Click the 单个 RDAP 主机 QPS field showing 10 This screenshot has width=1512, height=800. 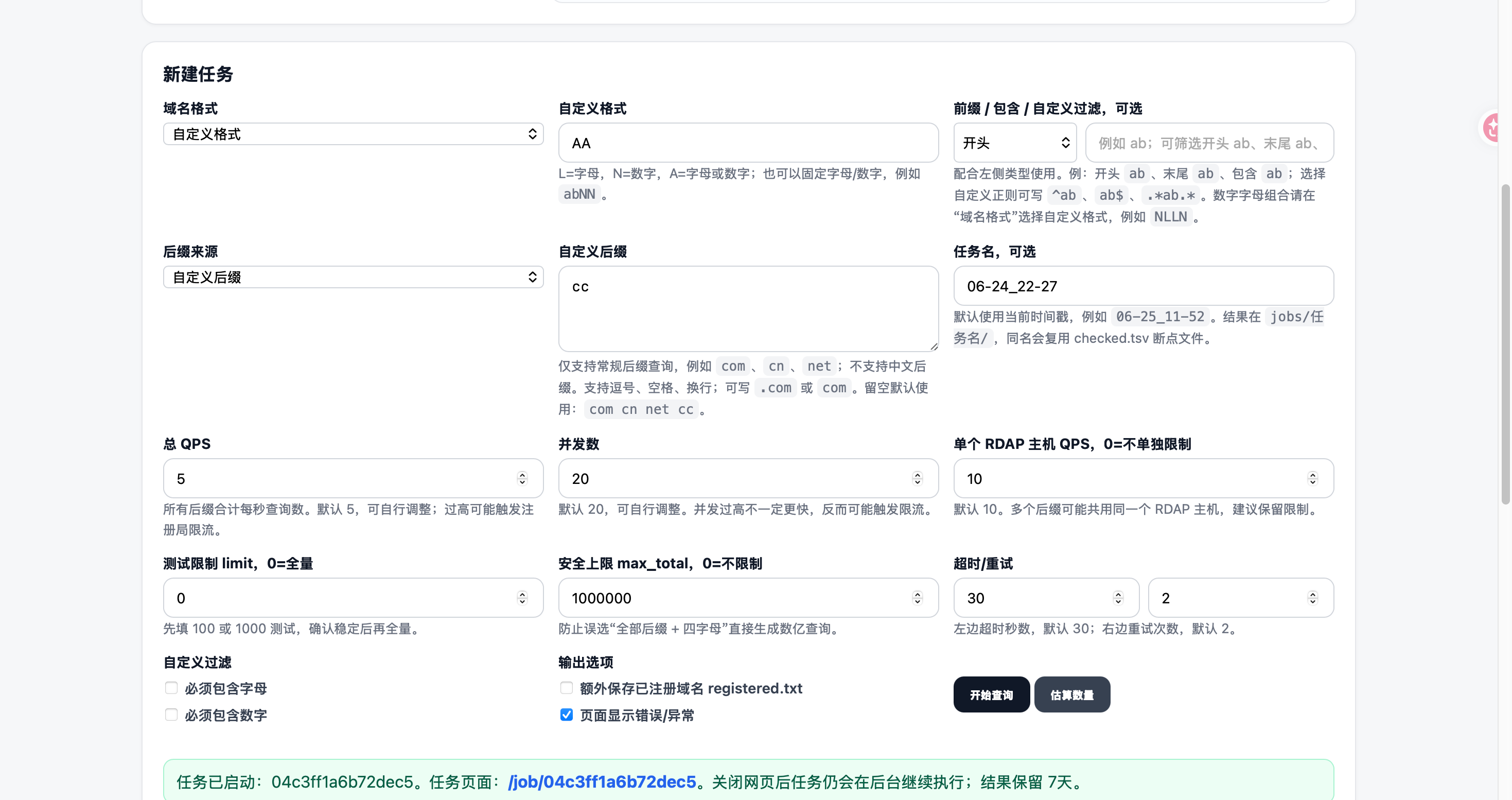[x=1143, y=478]
